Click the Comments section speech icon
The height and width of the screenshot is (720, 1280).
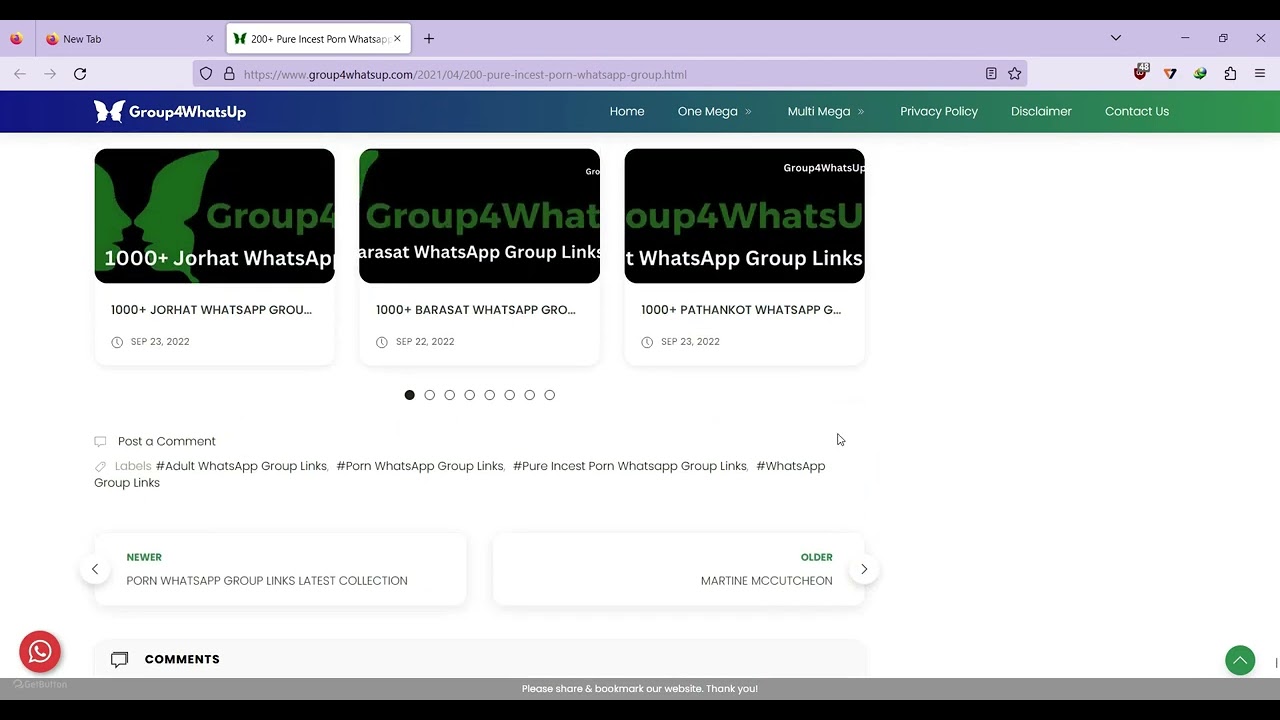pos(120,660)
